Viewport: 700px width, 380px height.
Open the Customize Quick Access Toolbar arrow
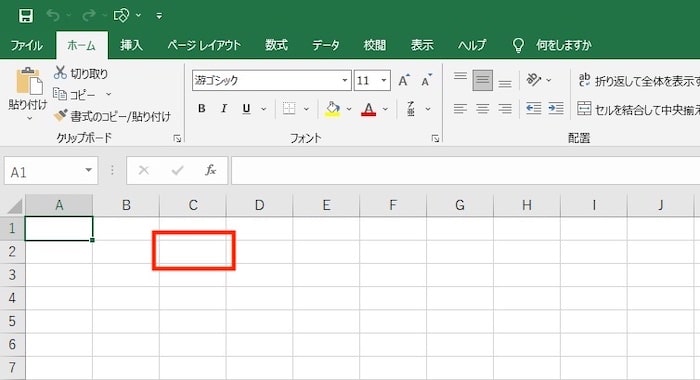pyautogui.click(x=159, y=16)
